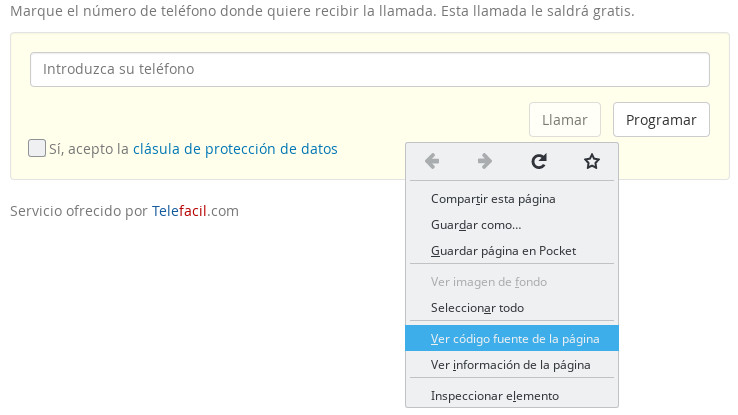738x415 pixels.
Task: Open "cláusula de protección de datos" link
Action: [x=235, y=149]
